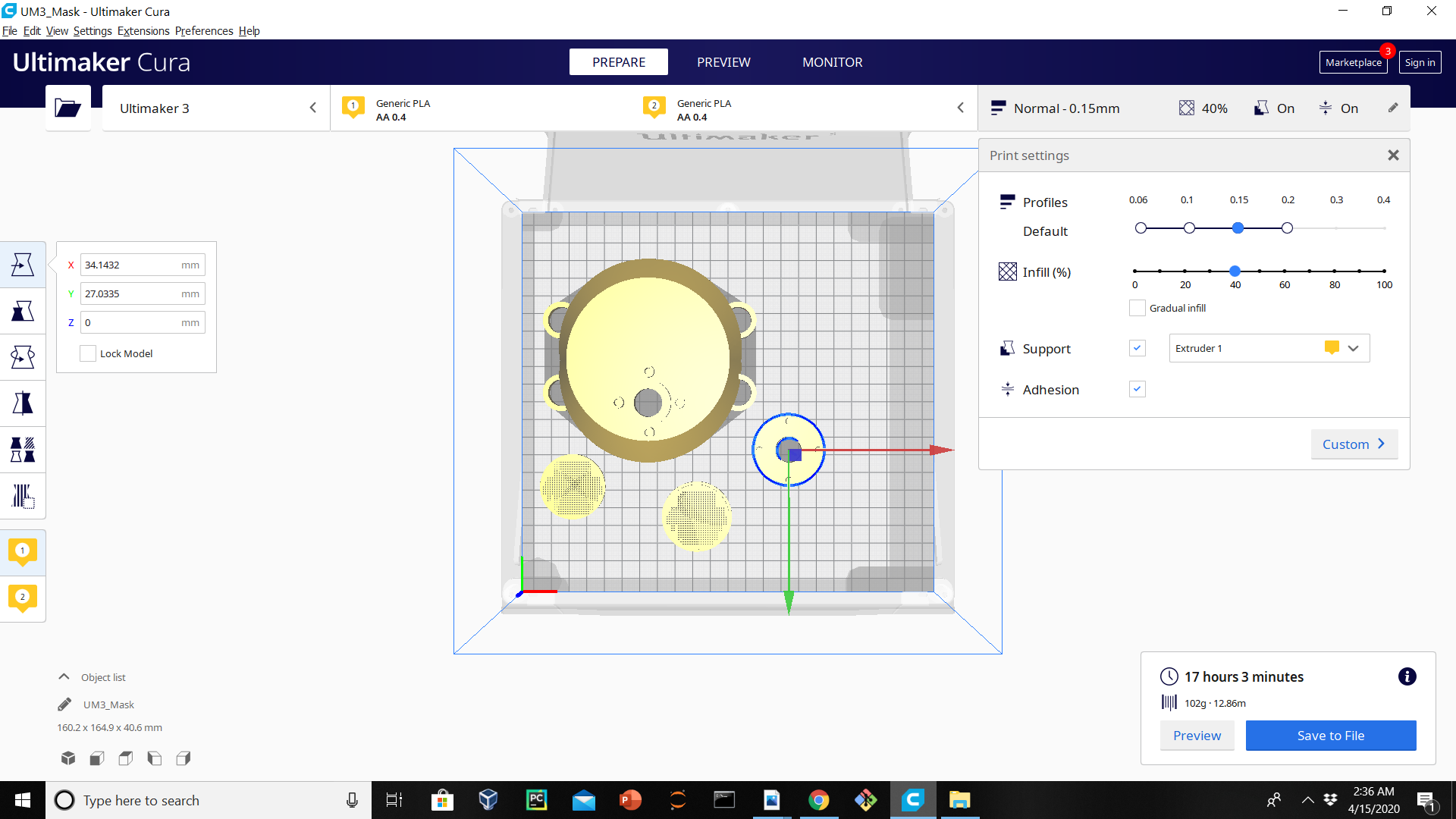Open Google Chrome from taskbar

coord(818,800)
